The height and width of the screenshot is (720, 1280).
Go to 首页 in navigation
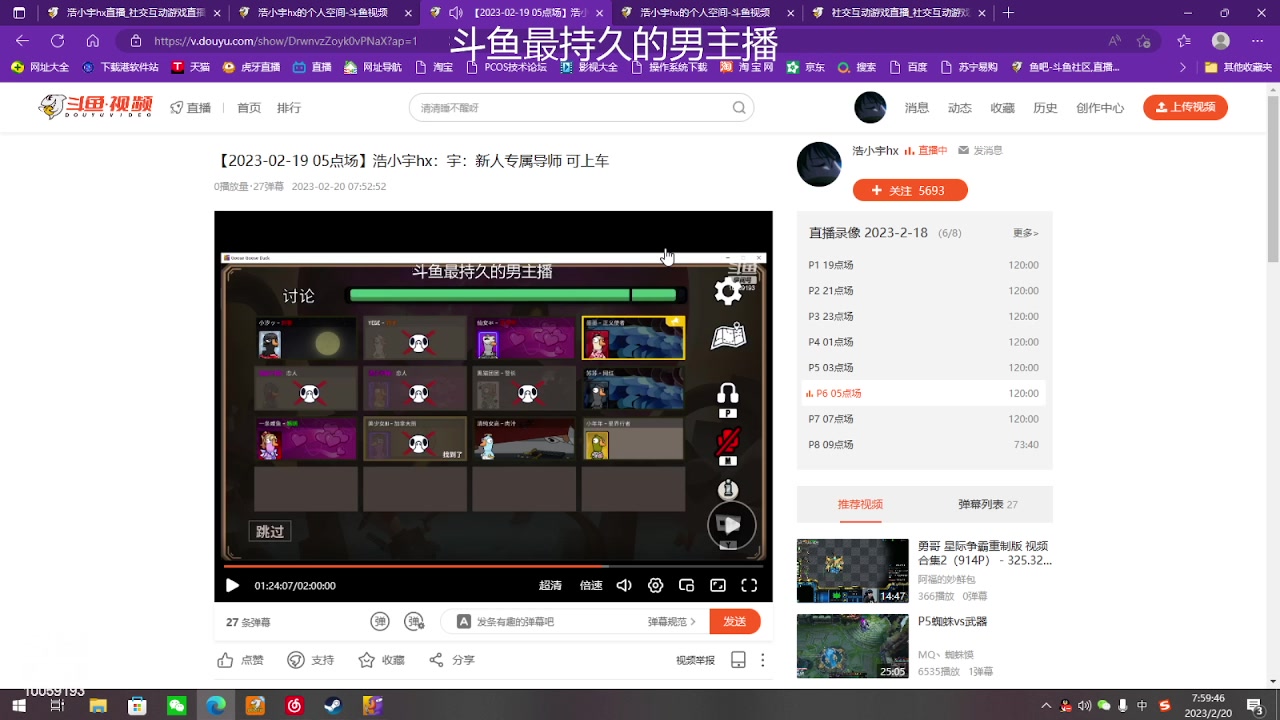pyautogui.click(x=249, y=108)
